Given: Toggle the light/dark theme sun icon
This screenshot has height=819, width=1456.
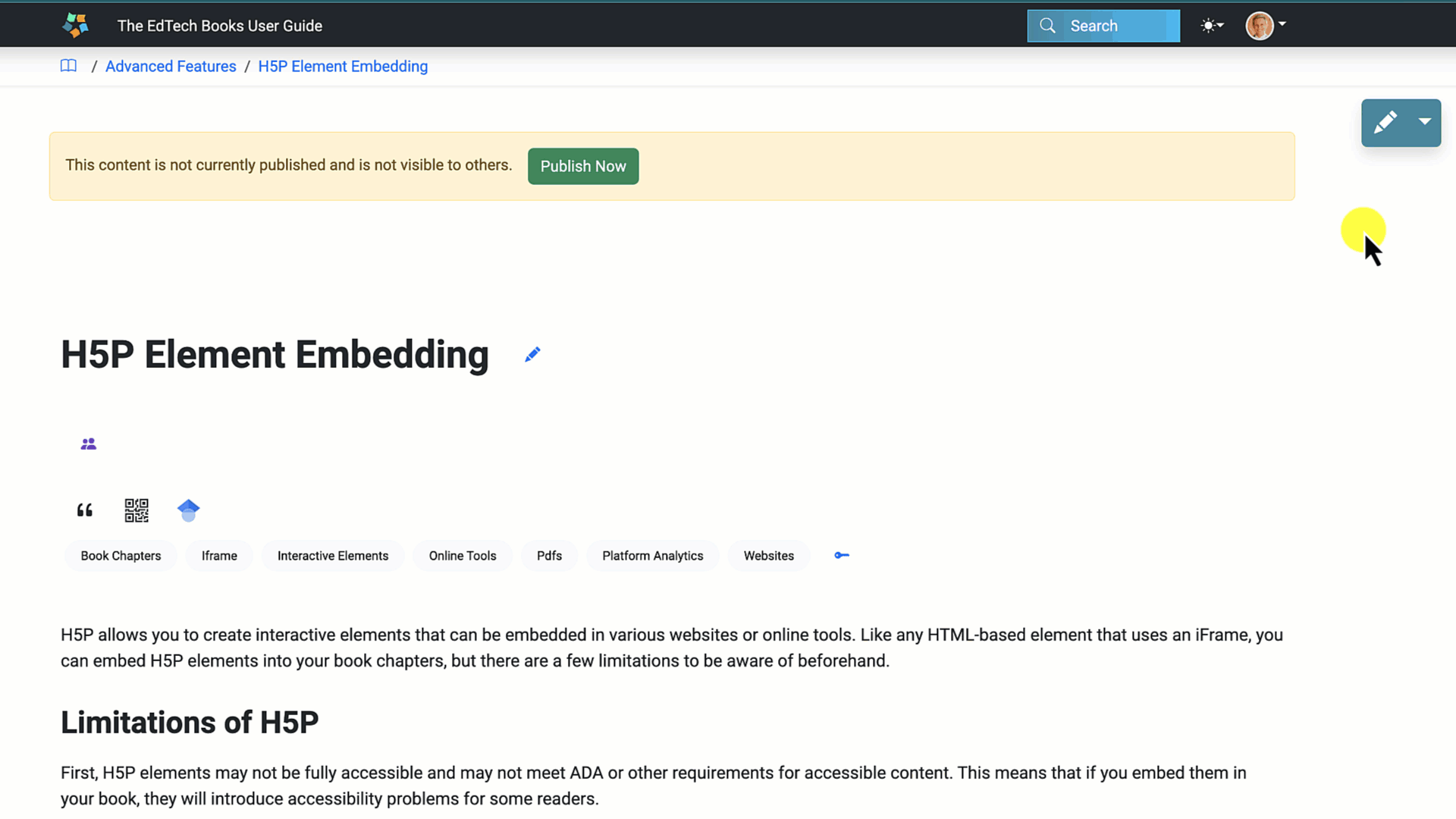Looking at the screenshot, I should [1211, 26].
